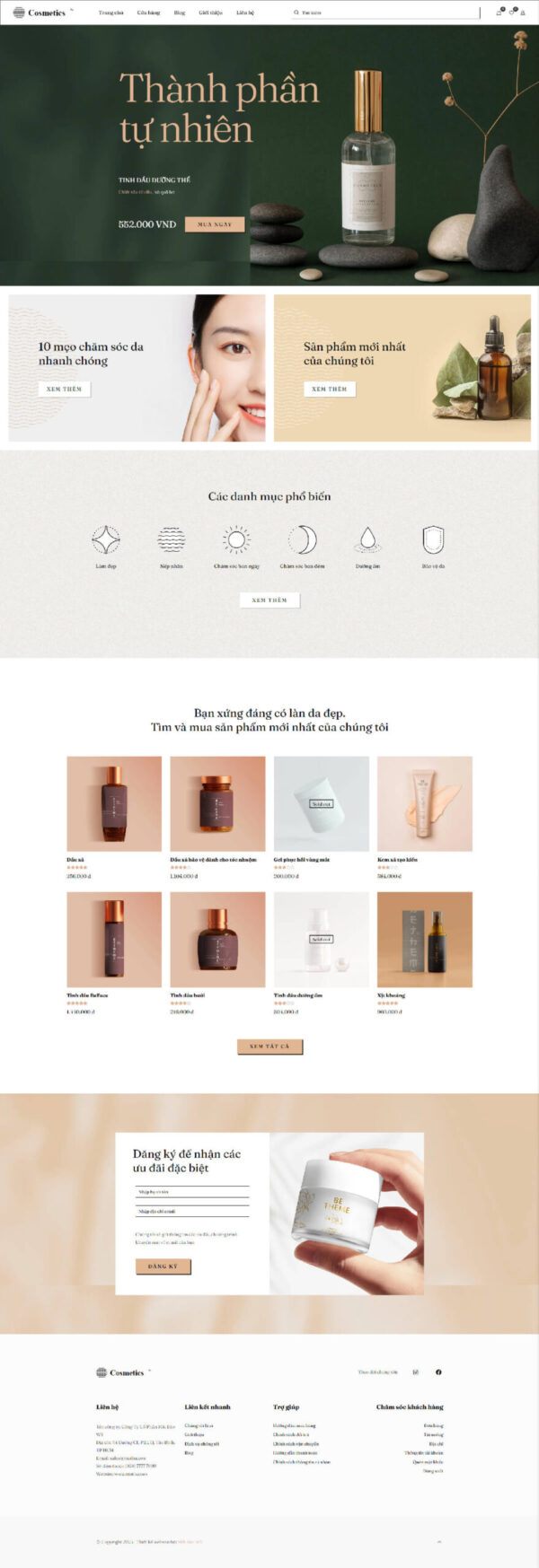
Task: Open the Nếp nhăn wrinkles category icon
Action: coord(172,539)
